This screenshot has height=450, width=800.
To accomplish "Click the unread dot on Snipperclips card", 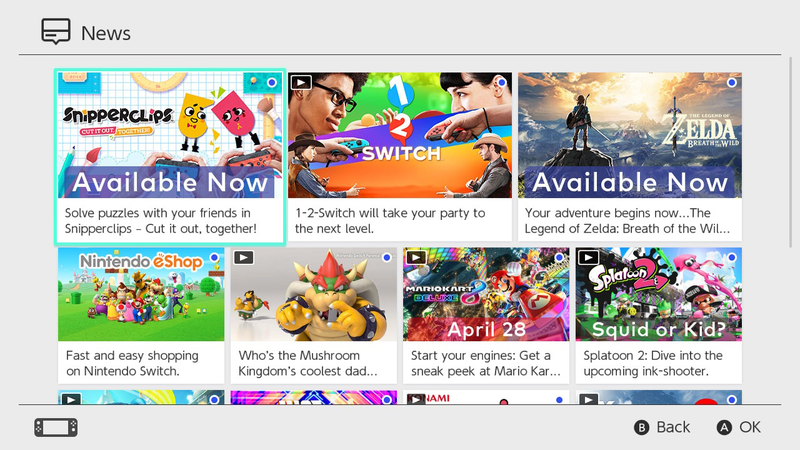I will coord(272,82).
